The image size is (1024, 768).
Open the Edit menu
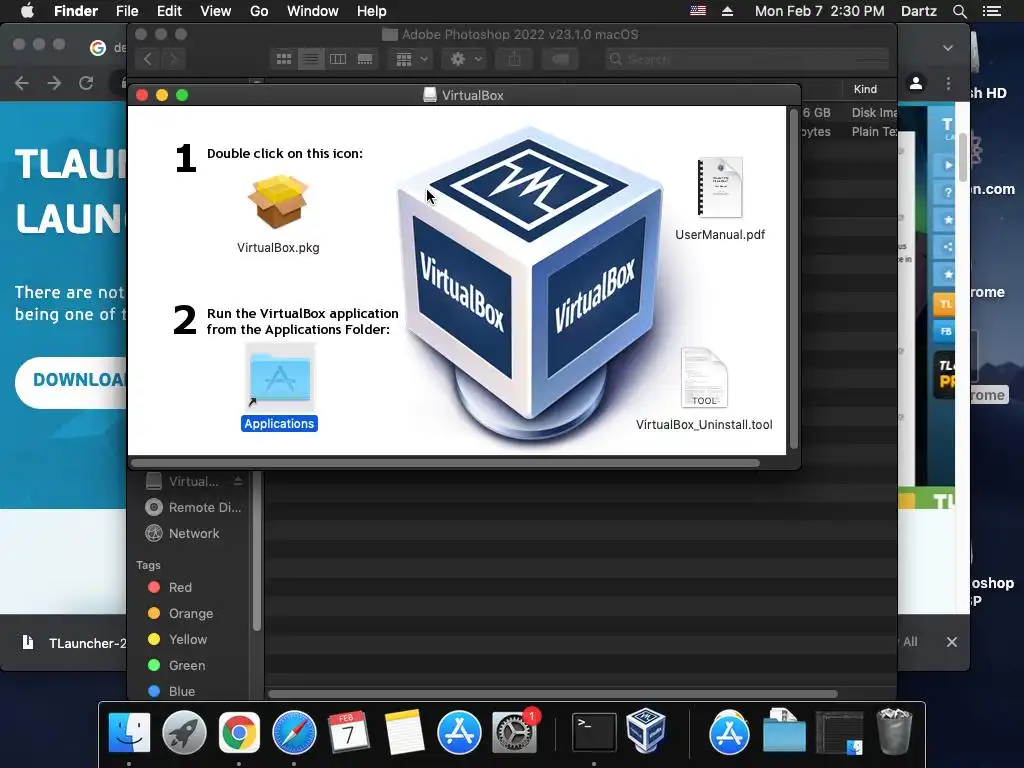pos(169,11)
